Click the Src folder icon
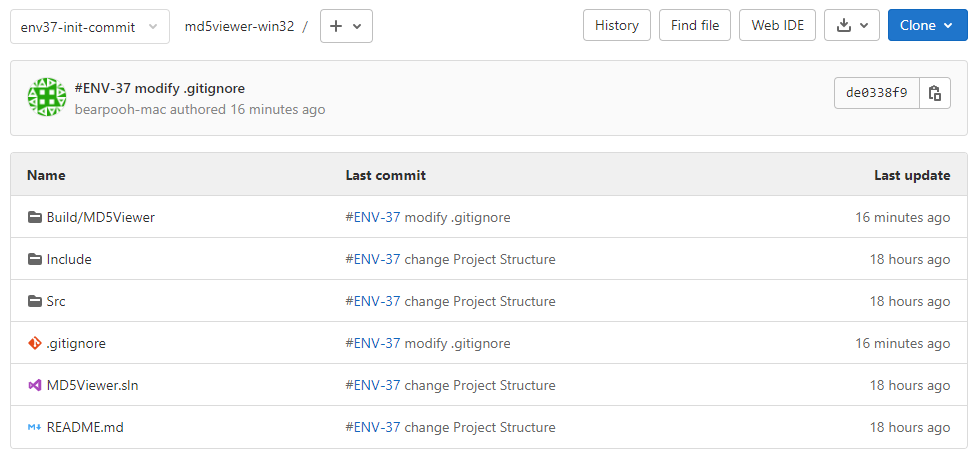Image resolution: width=973 pixels, height=455 pixels. [x=35, y=302]
